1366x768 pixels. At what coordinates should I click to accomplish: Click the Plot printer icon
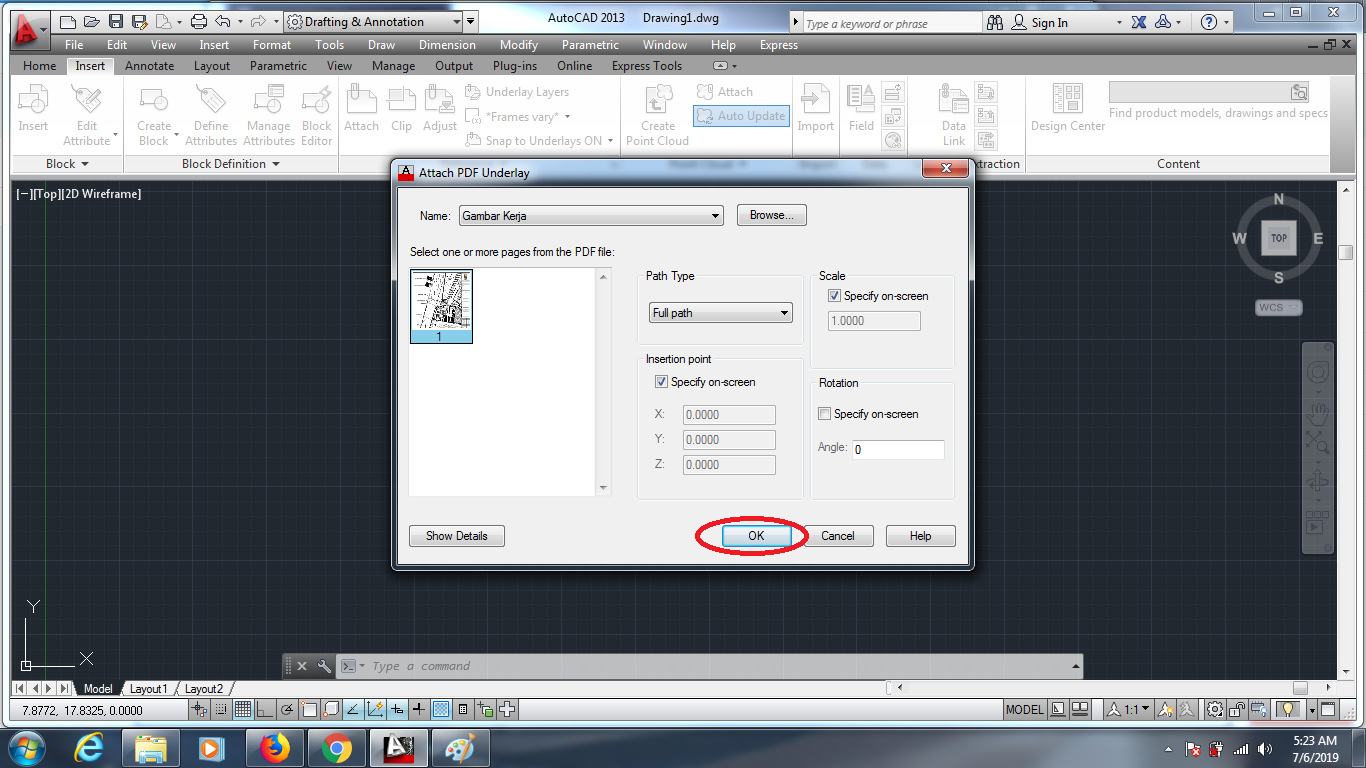(x=198, y=21)
